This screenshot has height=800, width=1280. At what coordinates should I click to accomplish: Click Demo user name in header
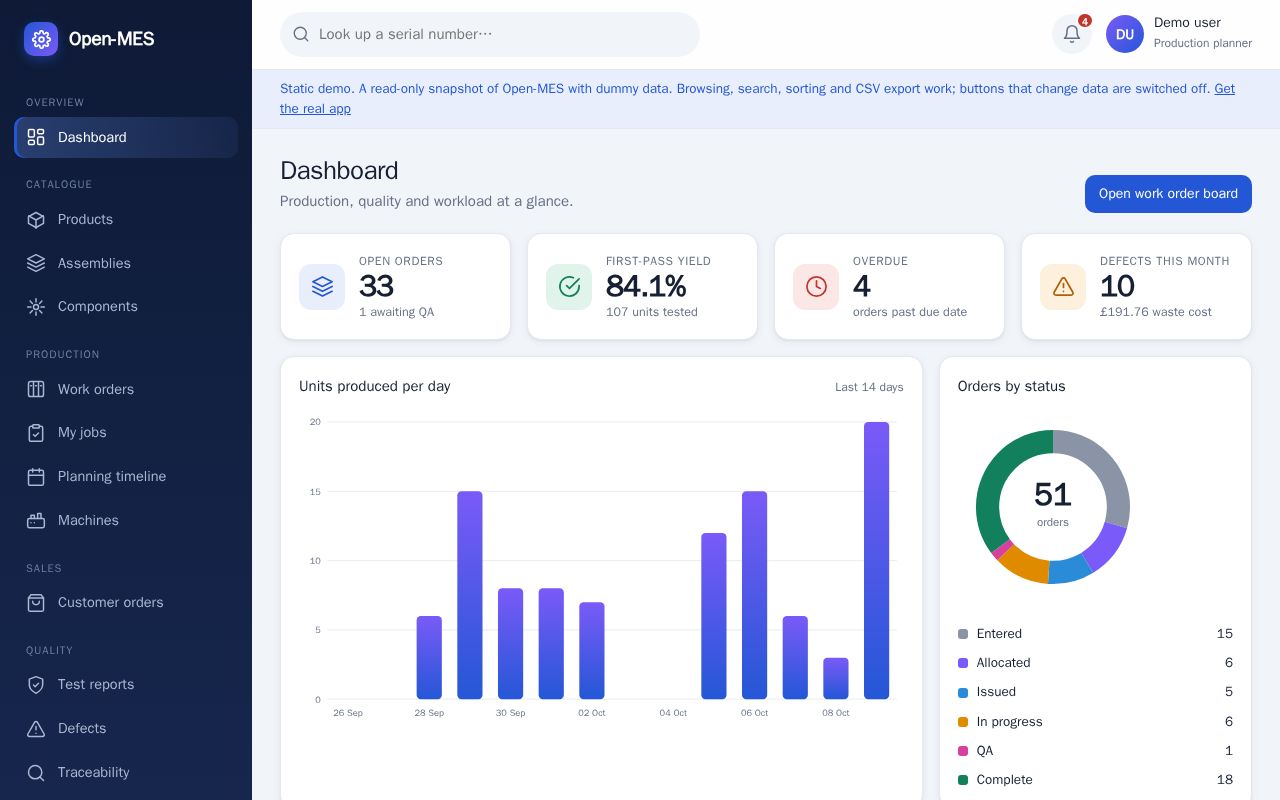pos(1187,23)
